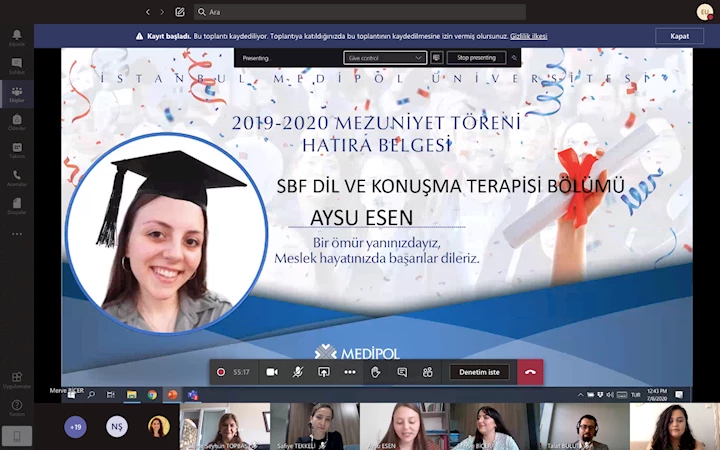Open Teams (Ekipler) in the sidebar
Viewport: 720px width, 450px height.
(x=17, y=94)
